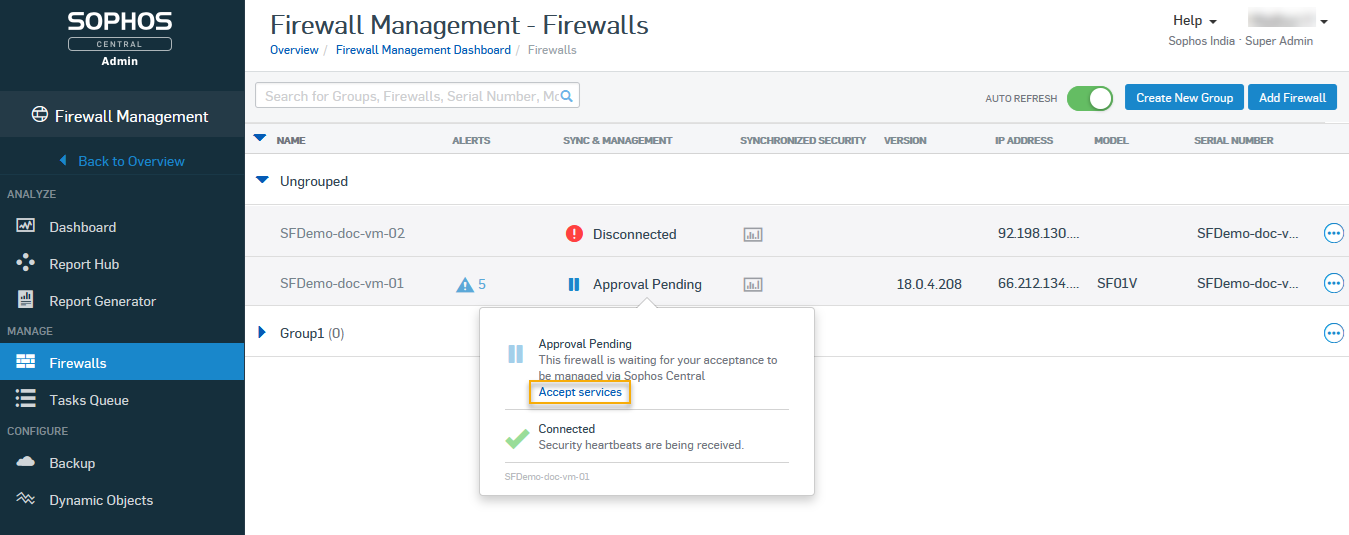1349x535 pixels.
Task: Click the synchronized security chart icon for SFDemo-doc-vm-02
Action: pos(753,234)
